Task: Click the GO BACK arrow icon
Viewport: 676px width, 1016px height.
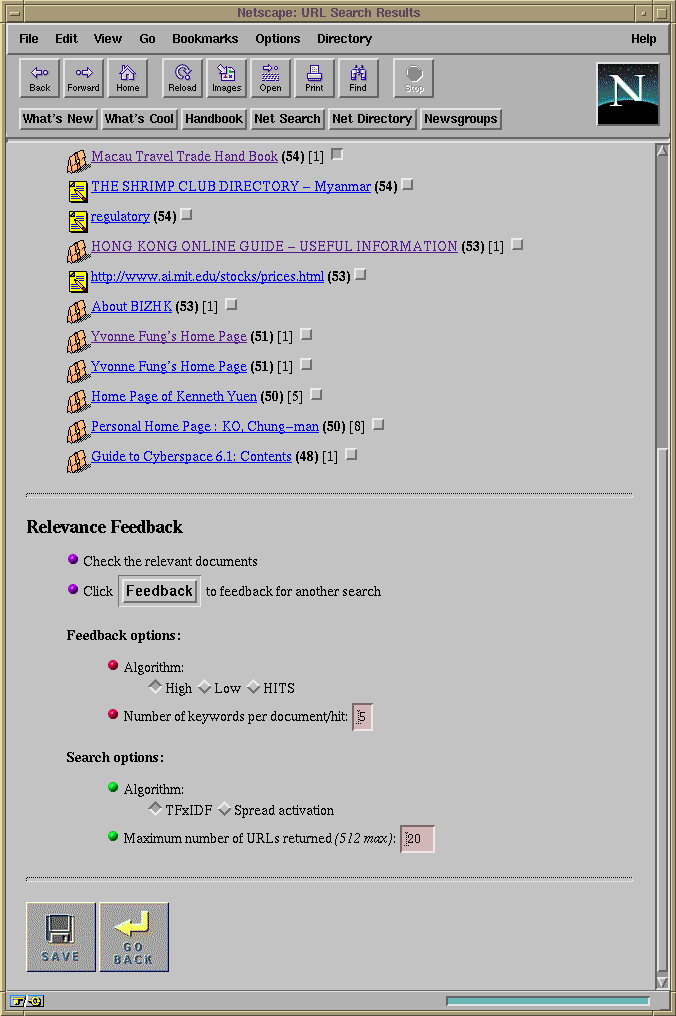Action: pos(134,937)
